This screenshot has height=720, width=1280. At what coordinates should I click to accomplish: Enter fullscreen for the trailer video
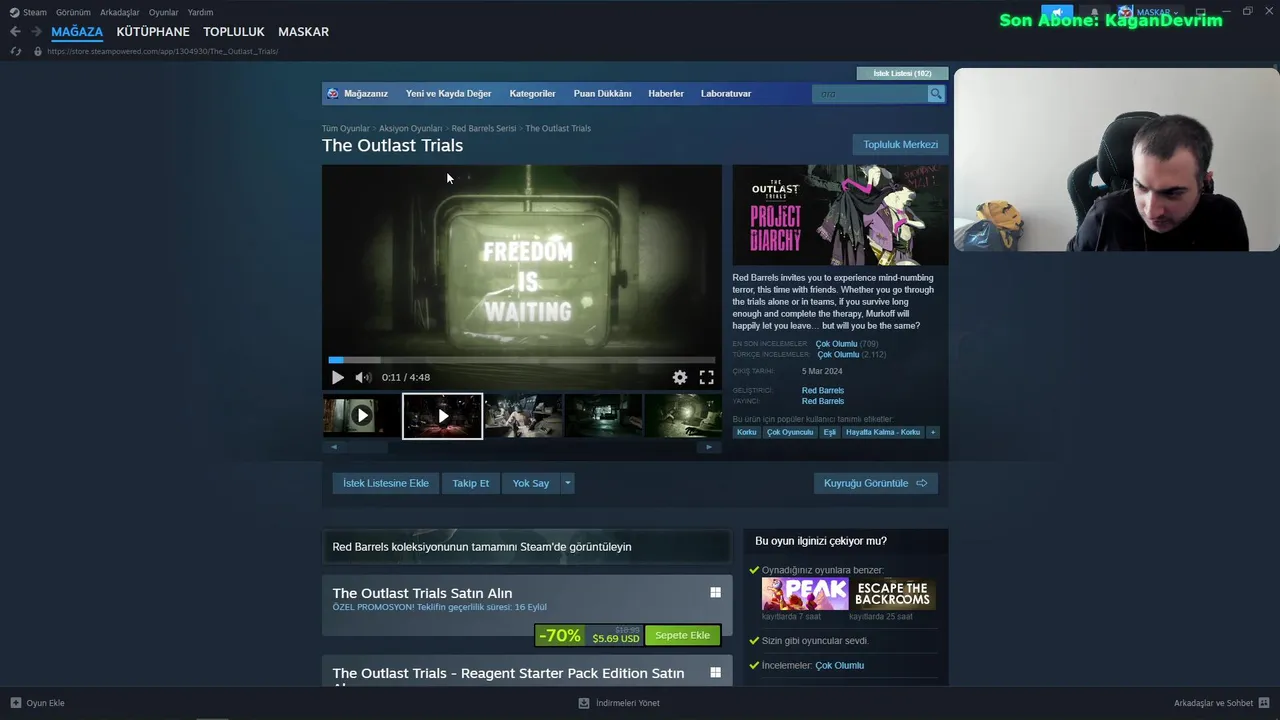point(706,377)
